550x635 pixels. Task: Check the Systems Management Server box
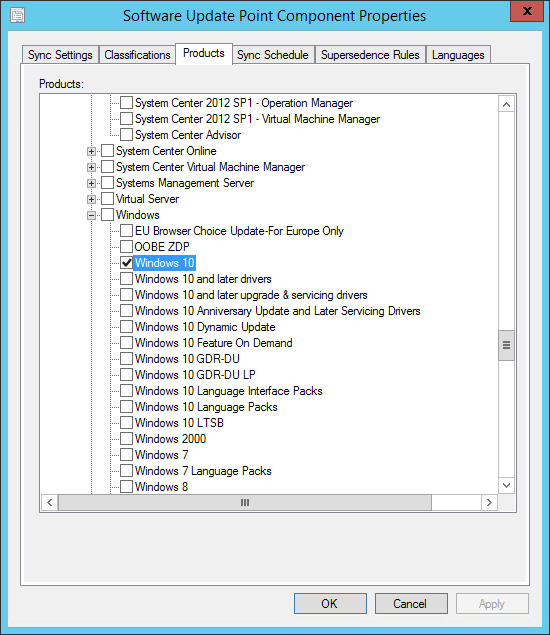tap(107, 183)
